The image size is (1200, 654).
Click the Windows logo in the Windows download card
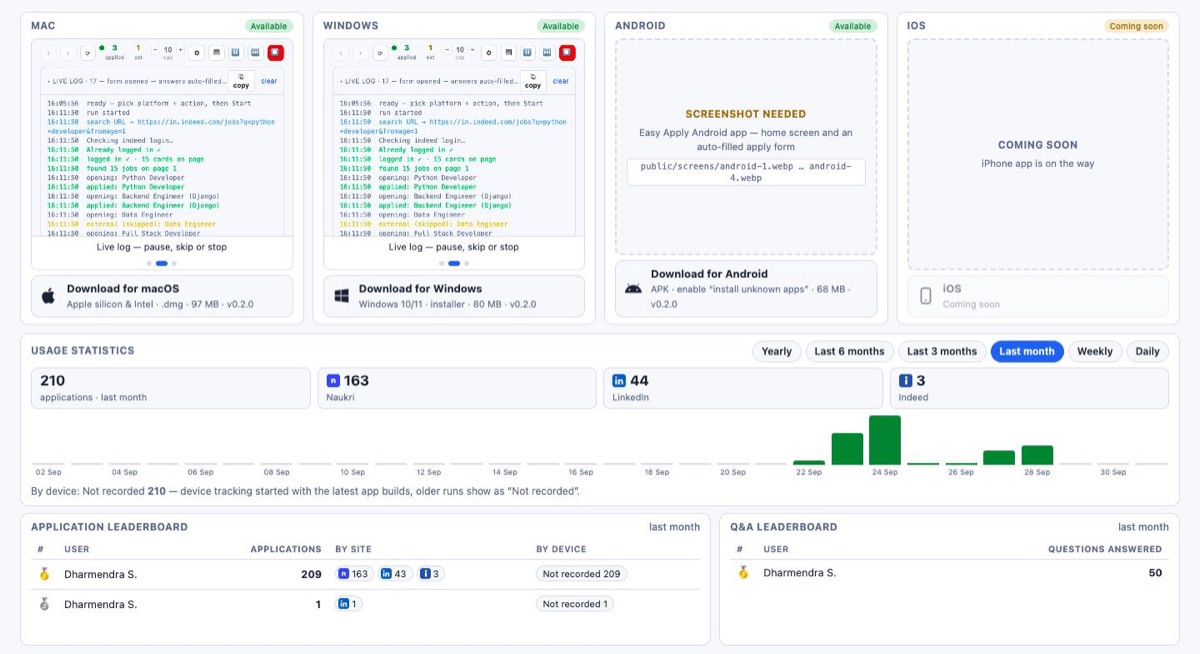[x=341, y=296]
